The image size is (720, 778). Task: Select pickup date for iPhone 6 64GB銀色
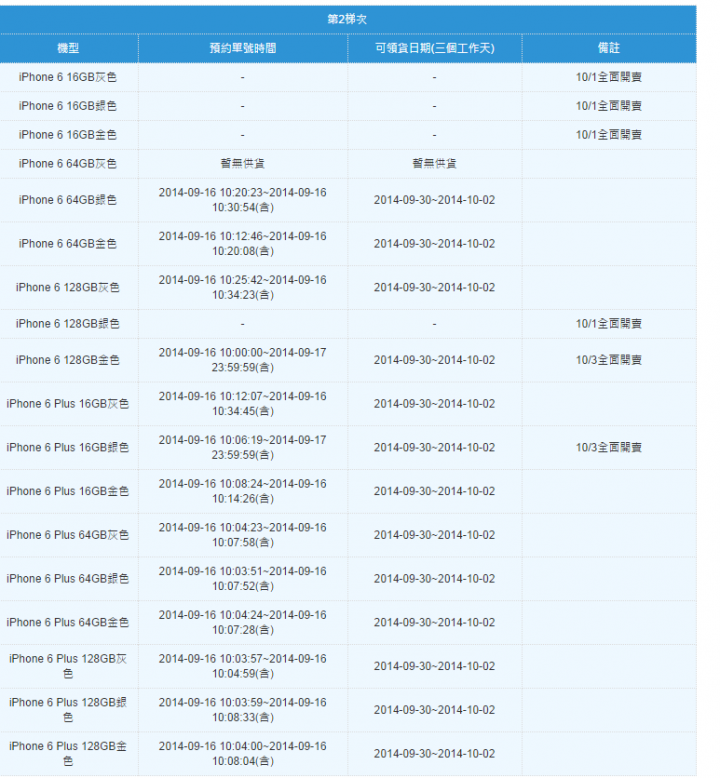coord(435,200)
